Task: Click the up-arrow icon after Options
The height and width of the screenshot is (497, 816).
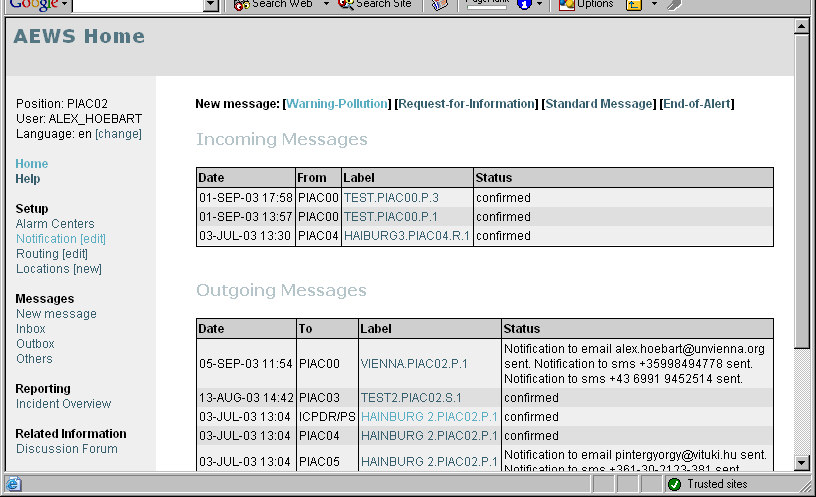Action: [634, 5]
